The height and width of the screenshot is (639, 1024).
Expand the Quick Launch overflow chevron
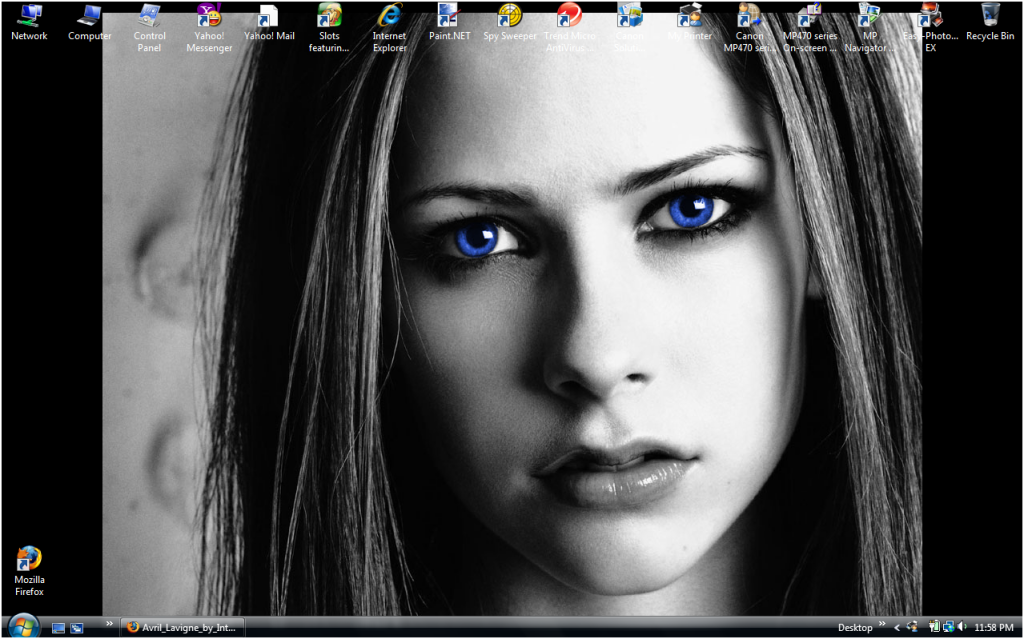pyautogui.click(x=109, y=624)
